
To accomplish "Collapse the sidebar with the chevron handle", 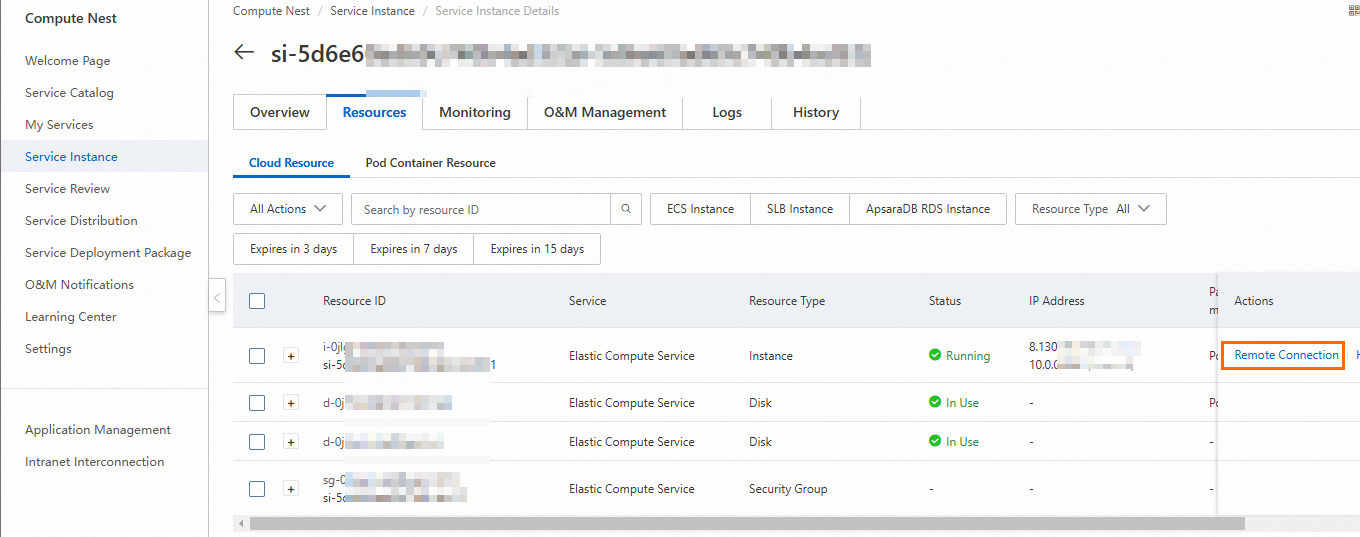I will [217, 297].
